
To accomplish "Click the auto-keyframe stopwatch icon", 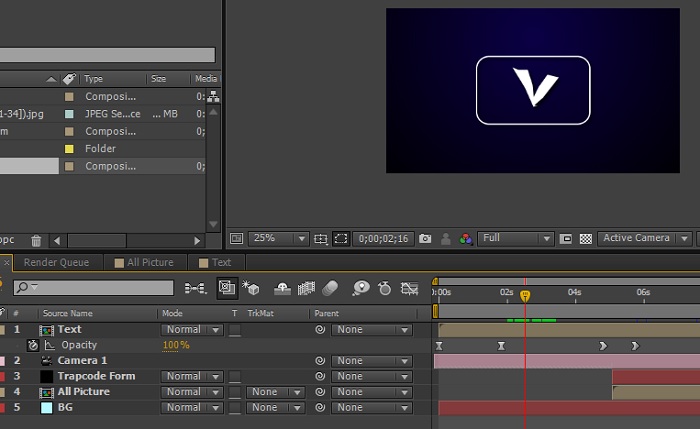I will (384, 288).
